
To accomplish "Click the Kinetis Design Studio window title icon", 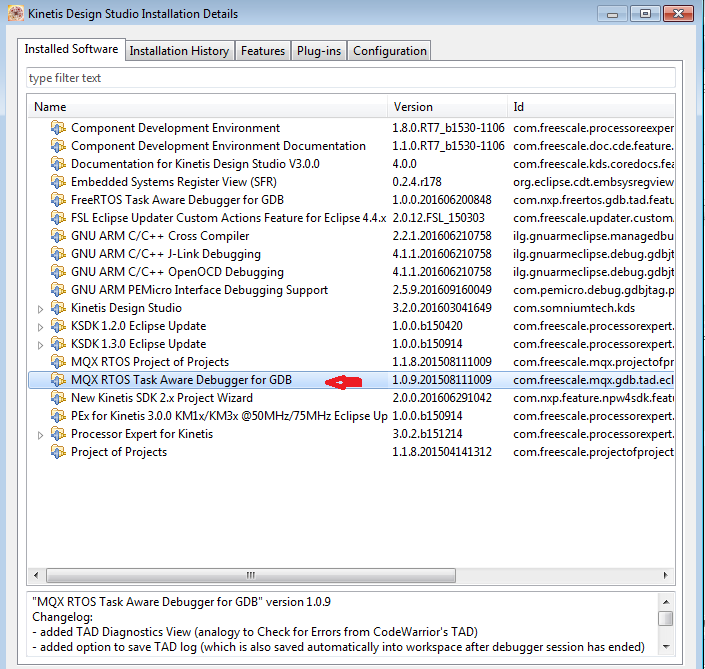I will pos(16,13).
